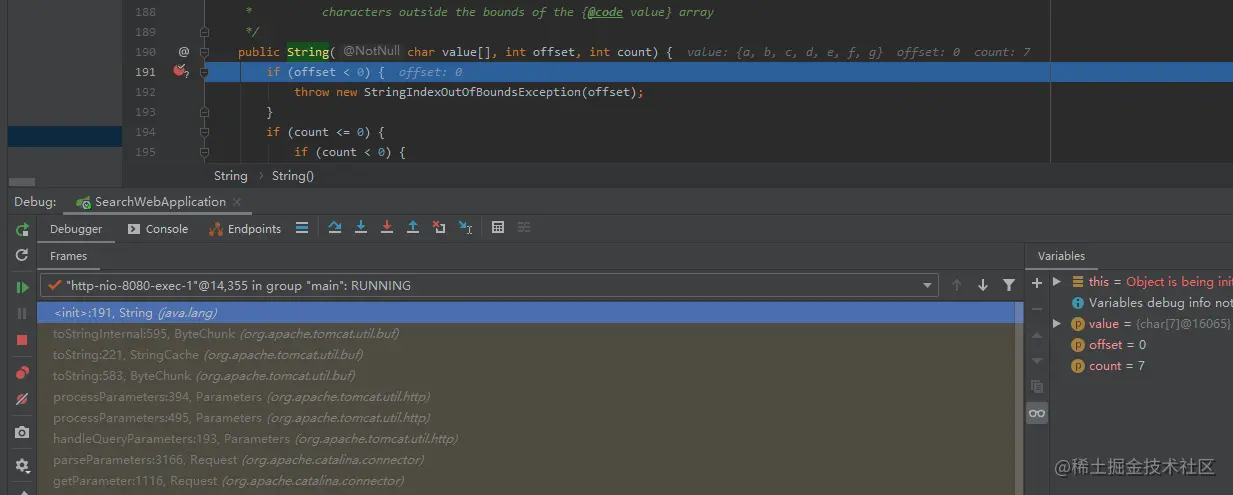Click the @NotNull inlay hint
Image resolution: width=1233 pixels, height=495 pixels.
tap(371, 51)
